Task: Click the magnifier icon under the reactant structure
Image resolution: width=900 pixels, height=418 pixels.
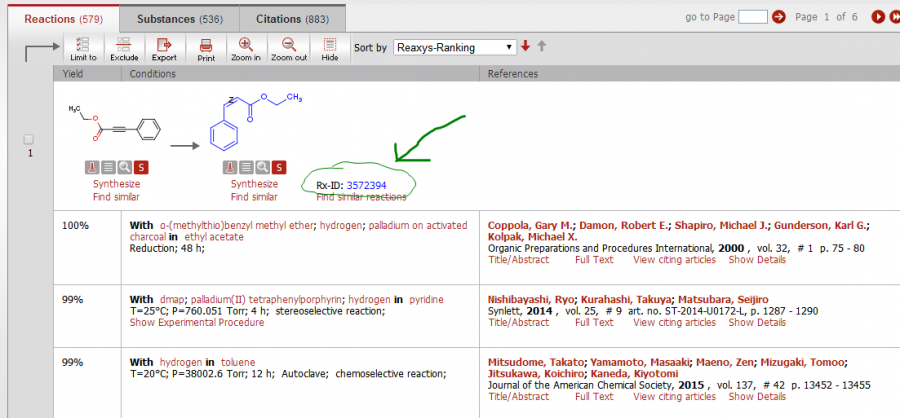Action: coord(124,167)
